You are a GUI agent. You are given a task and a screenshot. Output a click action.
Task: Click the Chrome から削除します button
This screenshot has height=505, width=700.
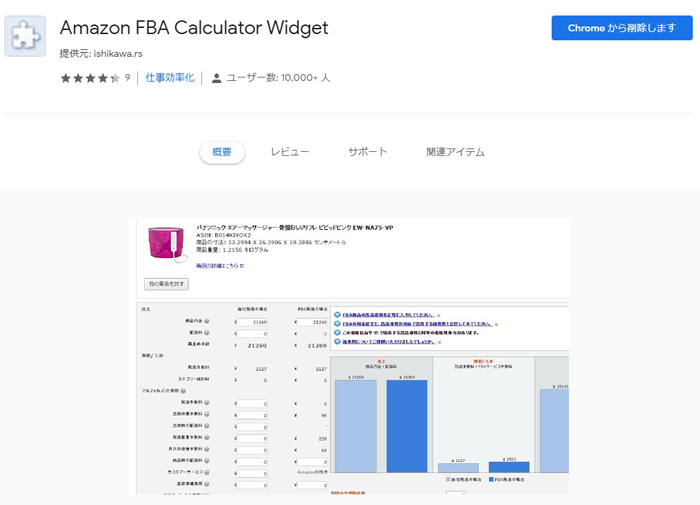(622, 28)
